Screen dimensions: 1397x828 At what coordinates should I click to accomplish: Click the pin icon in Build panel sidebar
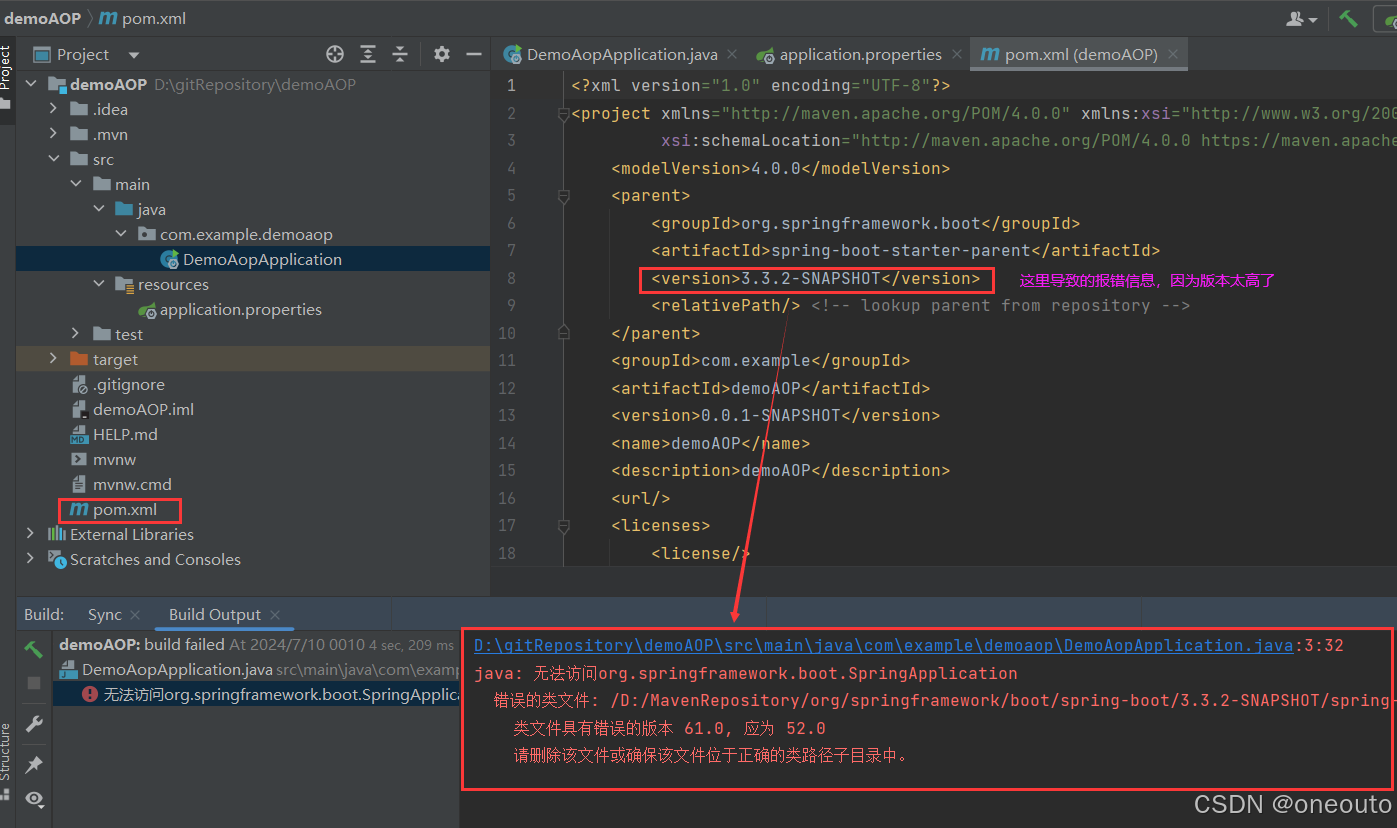click(33, 764)
